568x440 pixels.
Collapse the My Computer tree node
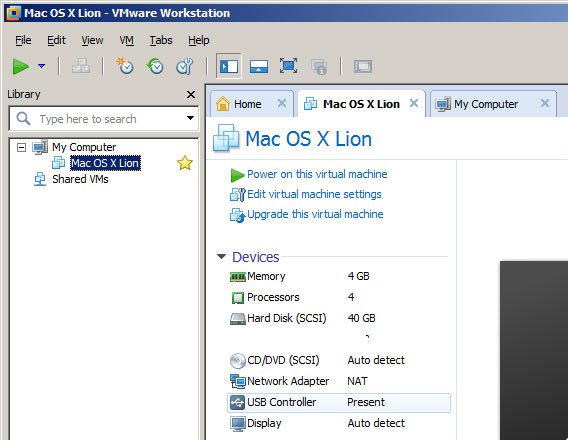[x=21, y=147]
